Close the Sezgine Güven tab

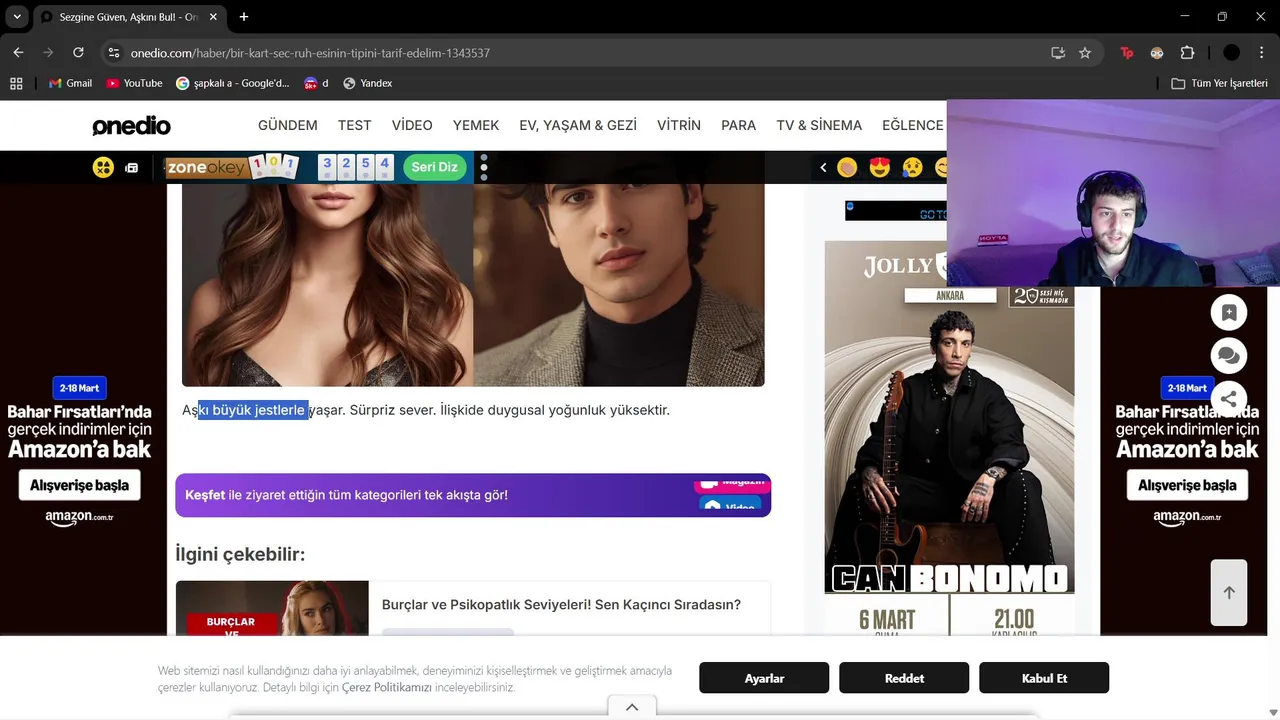pos(213,17)
